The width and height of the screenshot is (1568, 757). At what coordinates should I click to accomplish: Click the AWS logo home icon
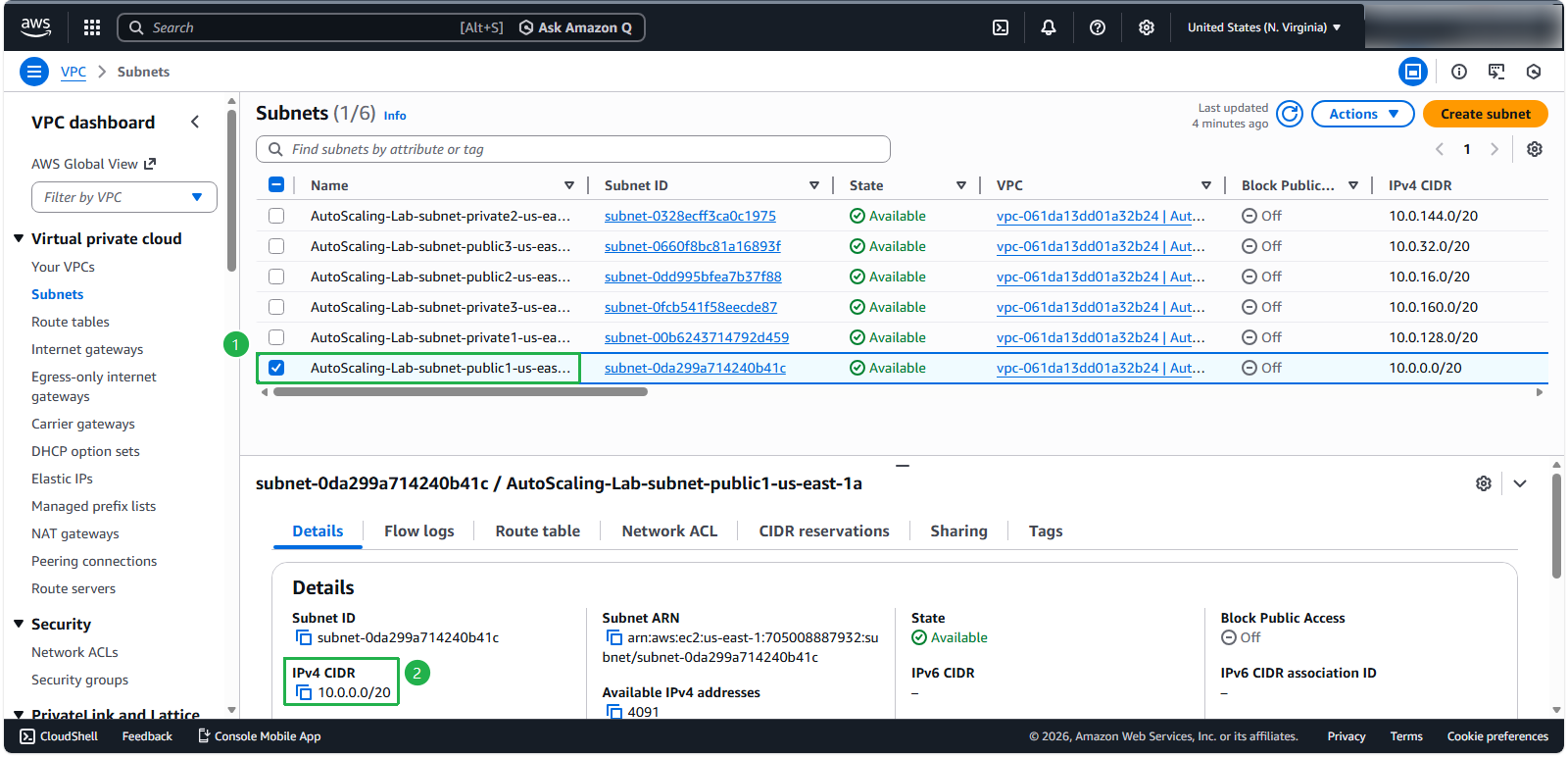pos(36,27)
